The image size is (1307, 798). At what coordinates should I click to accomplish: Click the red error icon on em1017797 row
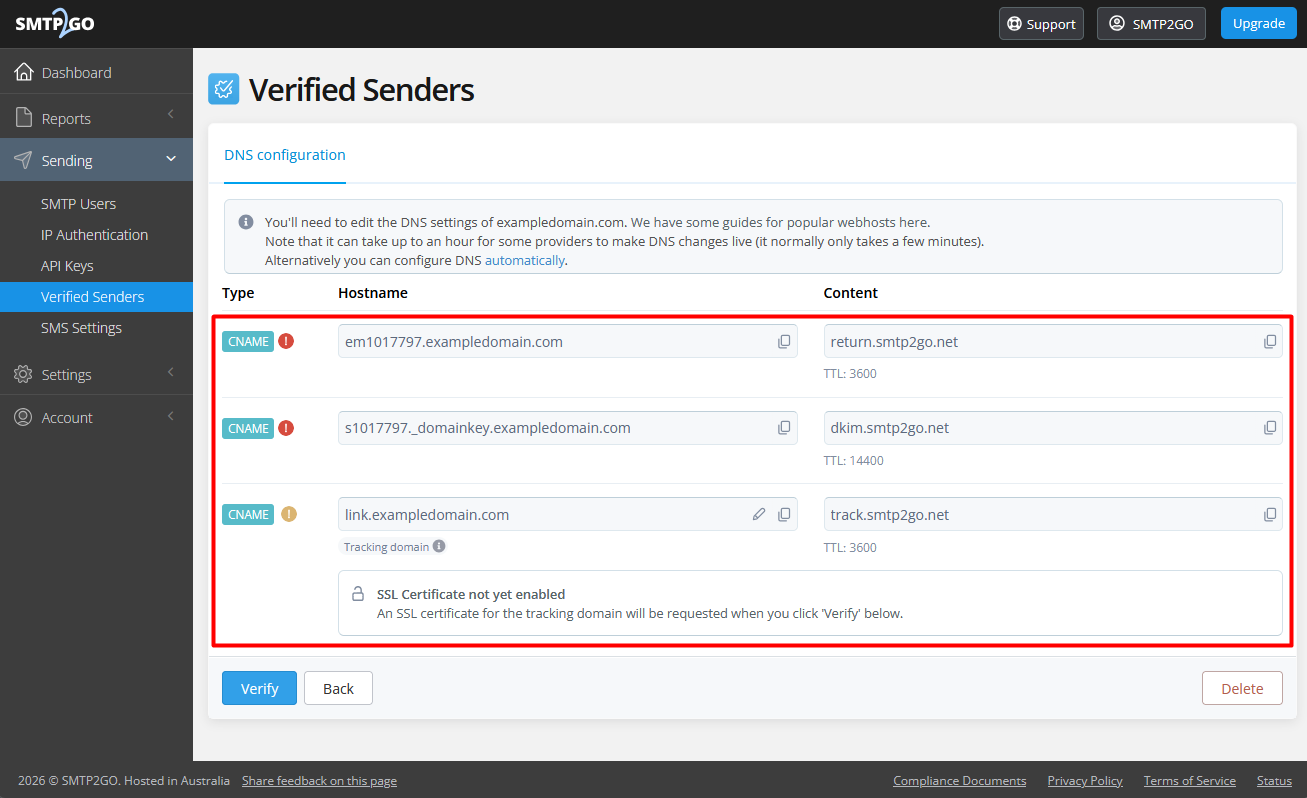(287, 341)
